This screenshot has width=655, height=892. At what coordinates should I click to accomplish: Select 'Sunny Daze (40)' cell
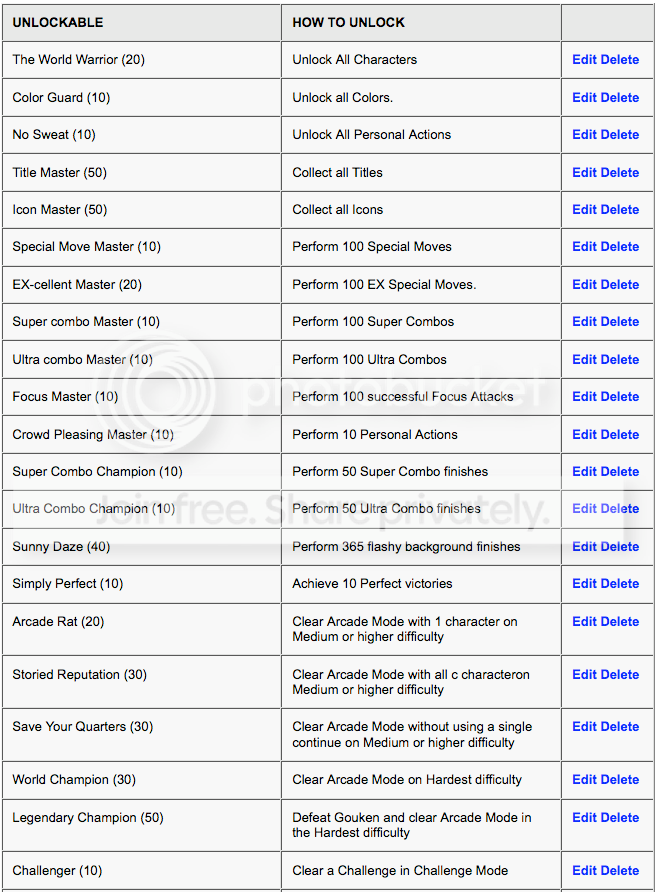142,547
